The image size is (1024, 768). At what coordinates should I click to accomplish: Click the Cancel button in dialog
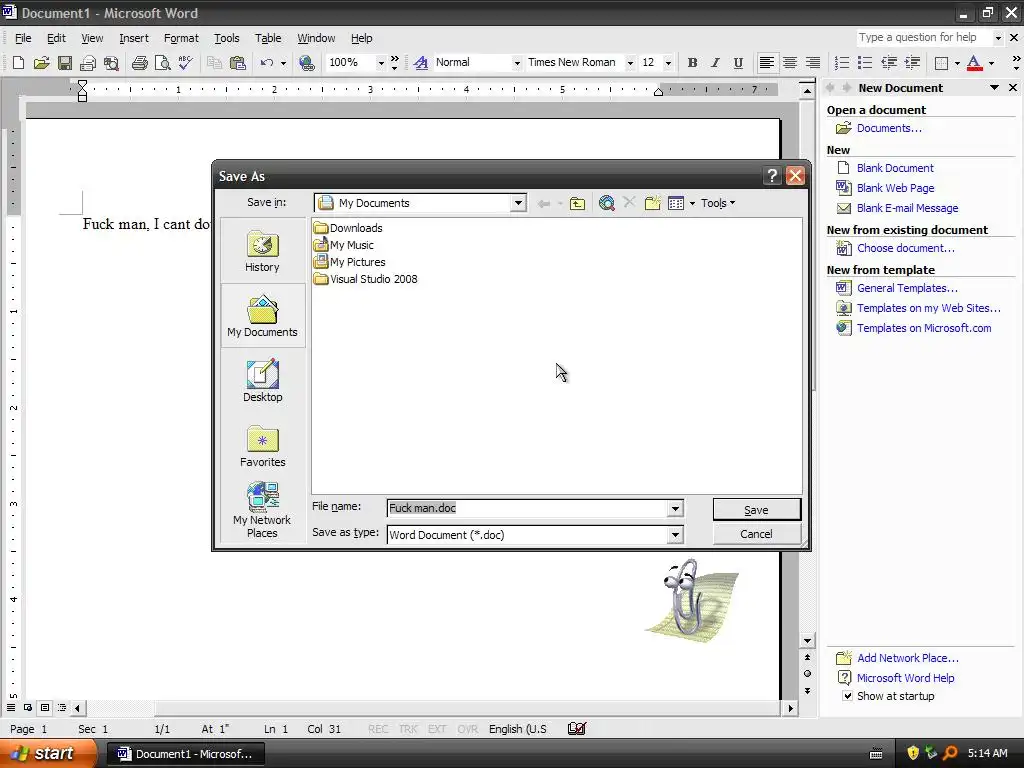tap(756, 534)
